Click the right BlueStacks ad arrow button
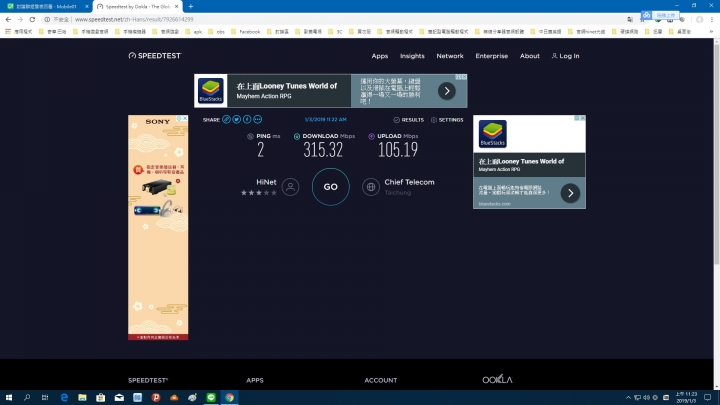 point(570,193)
